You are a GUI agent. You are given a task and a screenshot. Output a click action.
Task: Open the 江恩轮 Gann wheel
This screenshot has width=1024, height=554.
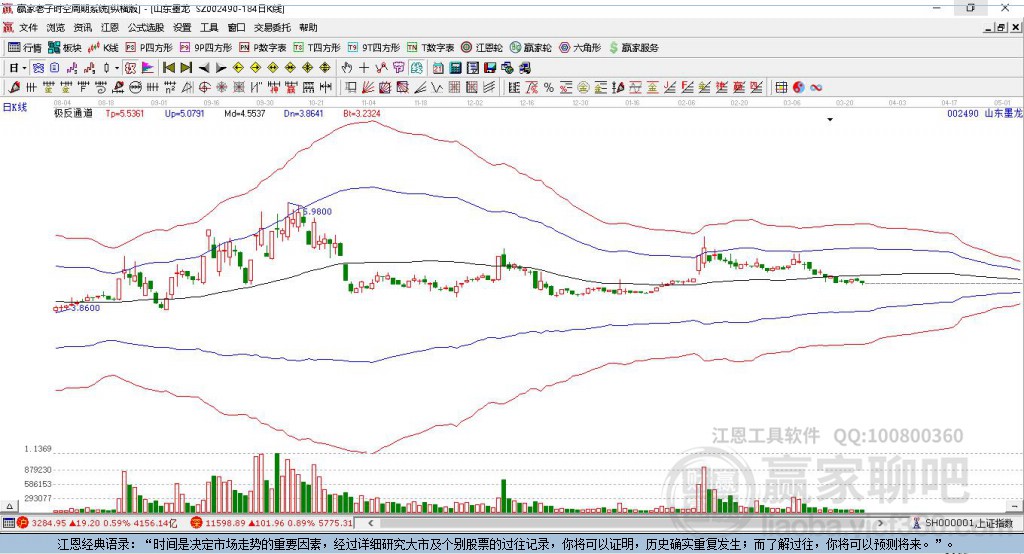482,48
